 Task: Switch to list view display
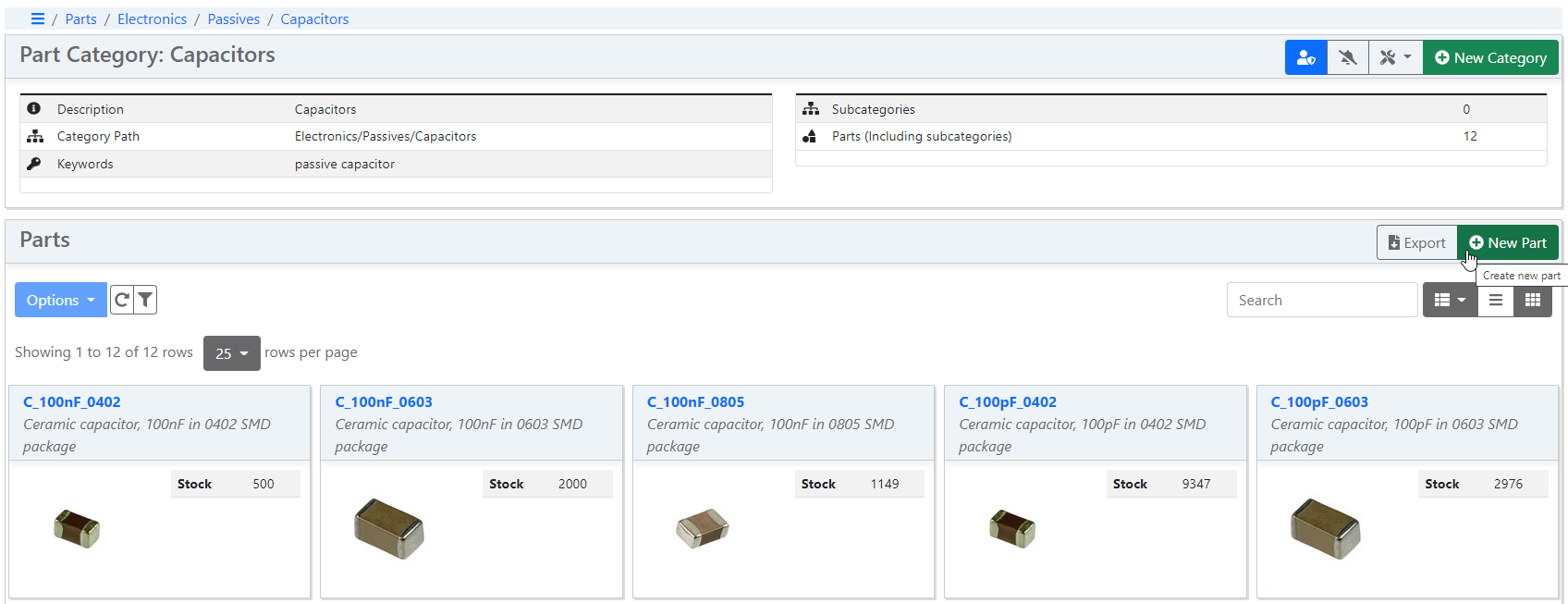1495,300
